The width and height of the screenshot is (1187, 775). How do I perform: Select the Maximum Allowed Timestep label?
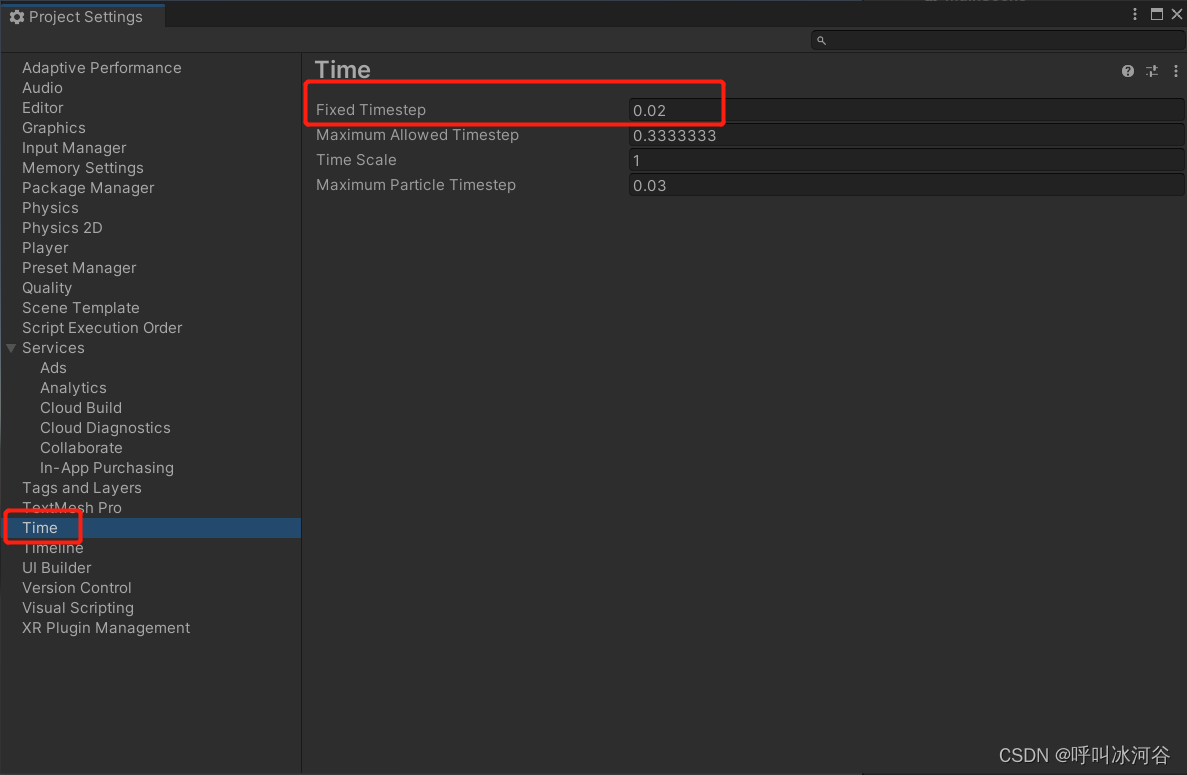(417, 135)
